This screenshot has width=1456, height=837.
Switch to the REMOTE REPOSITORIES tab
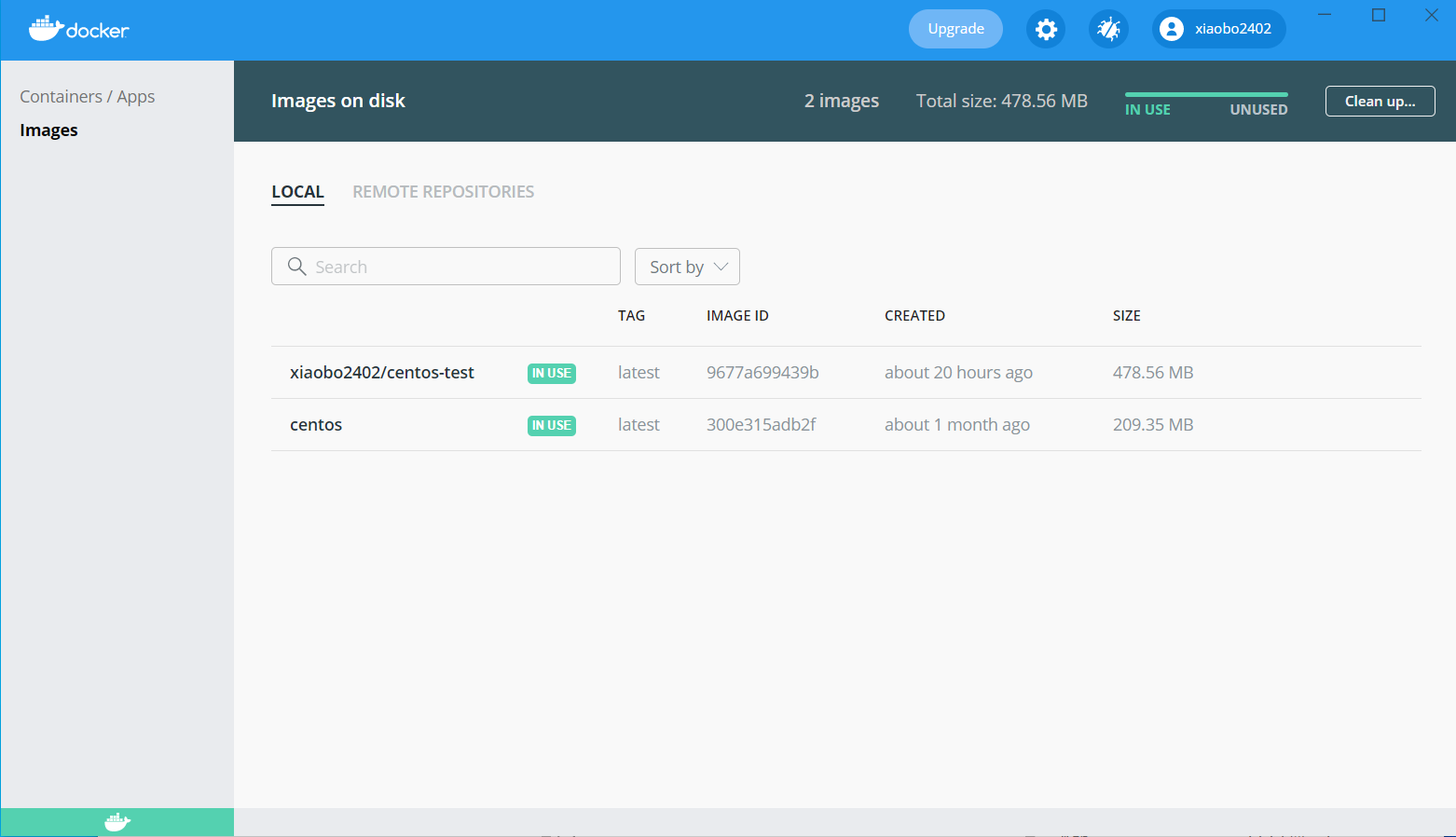(443, 191)
